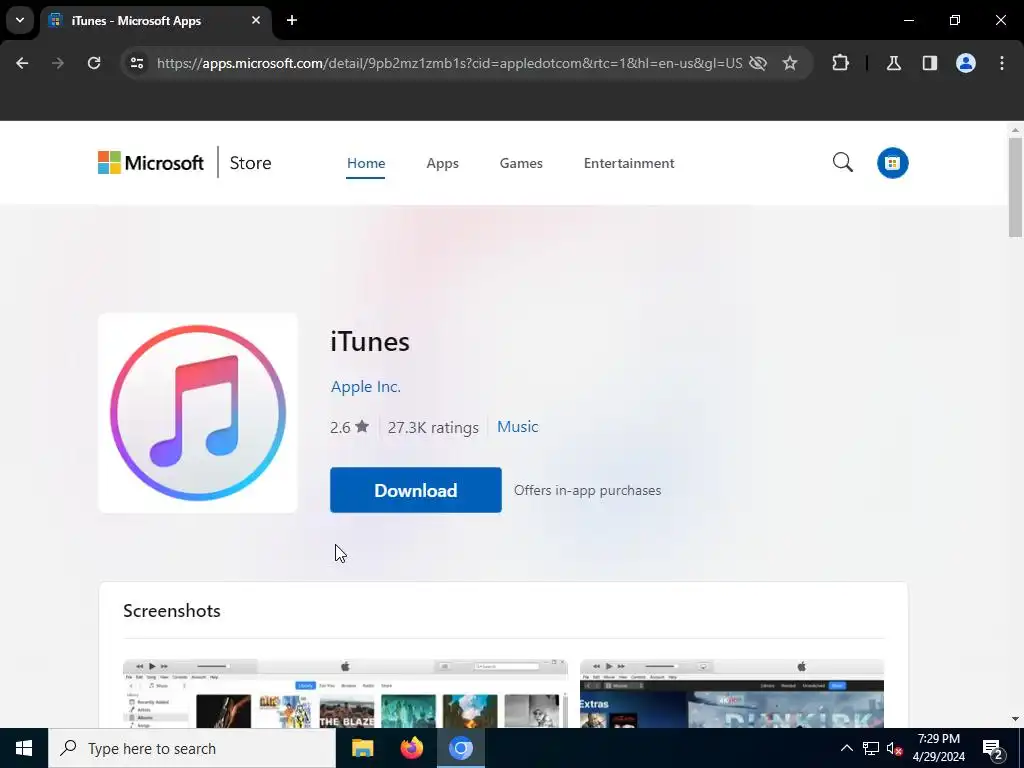Screen dimensions: 1024x768
Task: Open the taskbar clock and date
Action: (x=938, y=748)
